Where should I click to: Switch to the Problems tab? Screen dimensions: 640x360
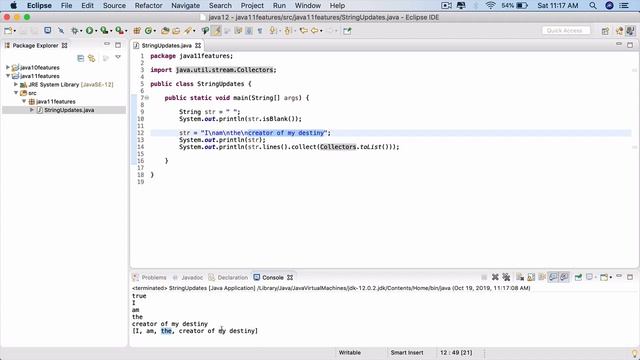point(150,278)
